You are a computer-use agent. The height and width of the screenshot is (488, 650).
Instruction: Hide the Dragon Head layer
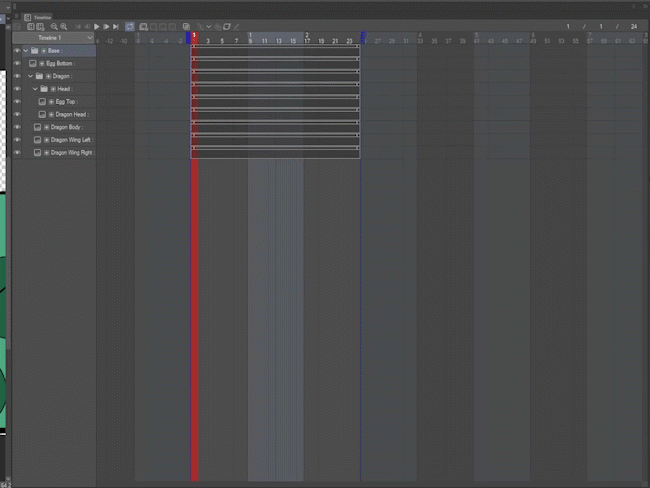[17, 114]
